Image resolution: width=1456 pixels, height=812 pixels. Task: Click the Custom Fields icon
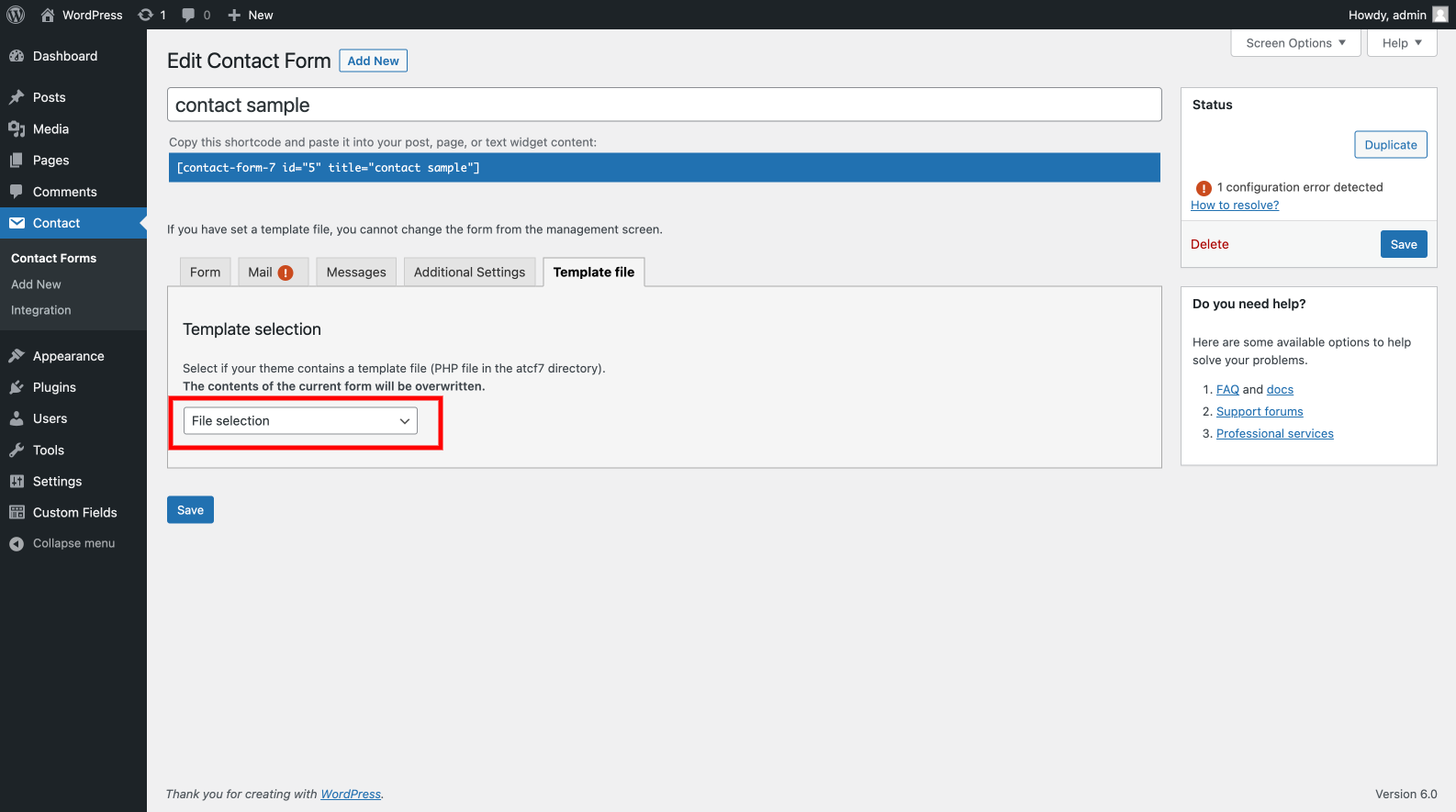[17, 513]
